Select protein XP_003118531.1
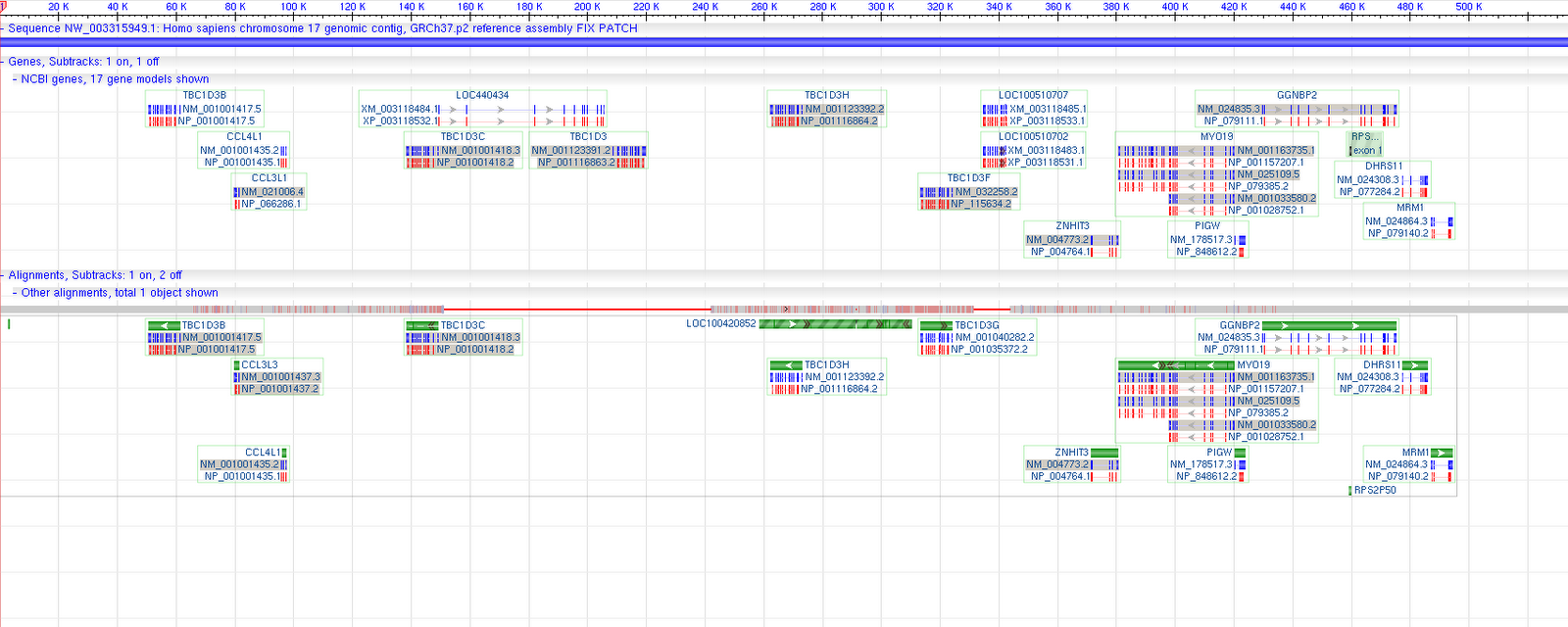 (1046, 163)
